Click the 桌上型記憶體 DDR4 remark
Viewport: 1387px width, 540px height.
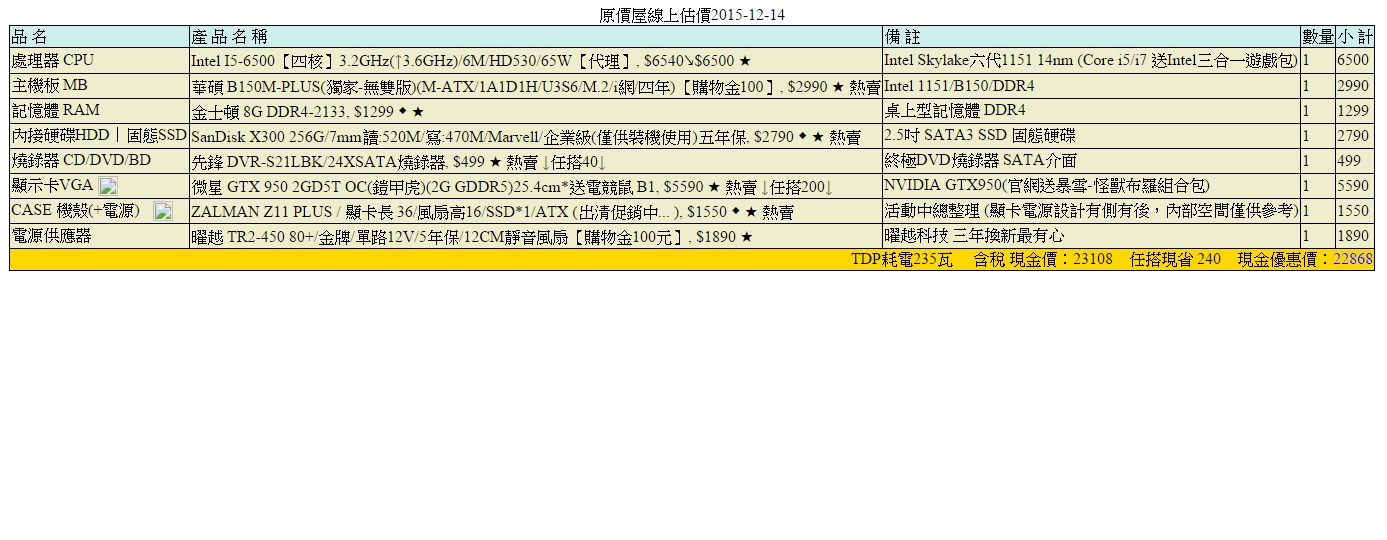pyautogui.click(x=955, y=111)
